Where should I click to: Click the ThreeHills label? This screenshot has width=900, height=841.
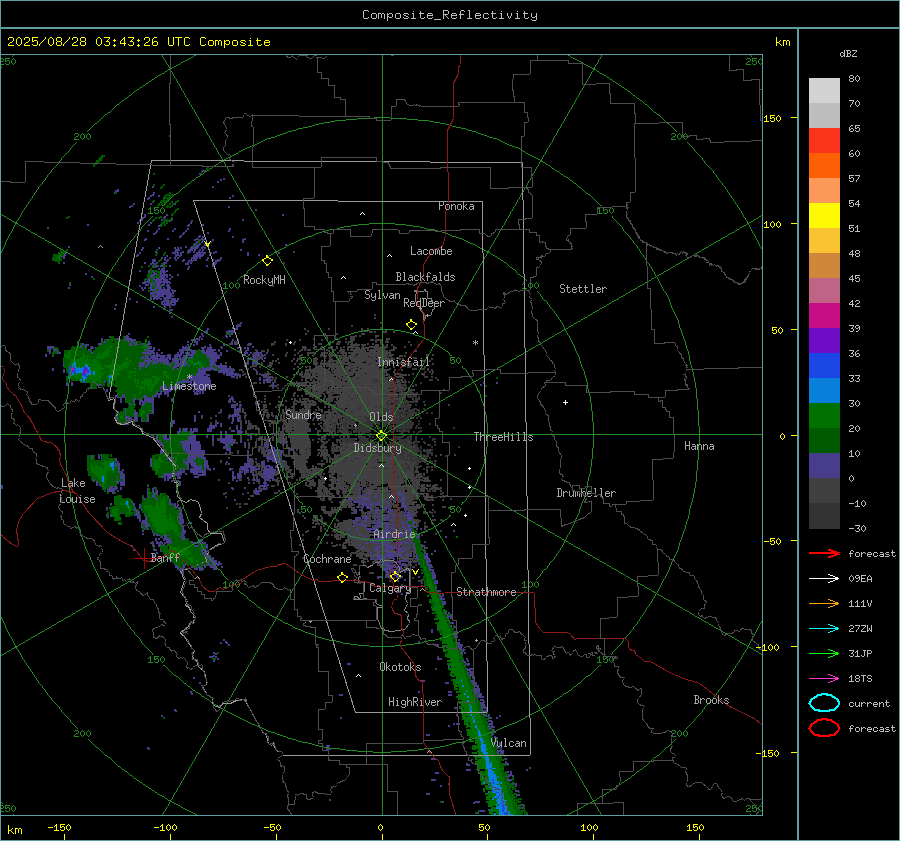pos(503,437)
